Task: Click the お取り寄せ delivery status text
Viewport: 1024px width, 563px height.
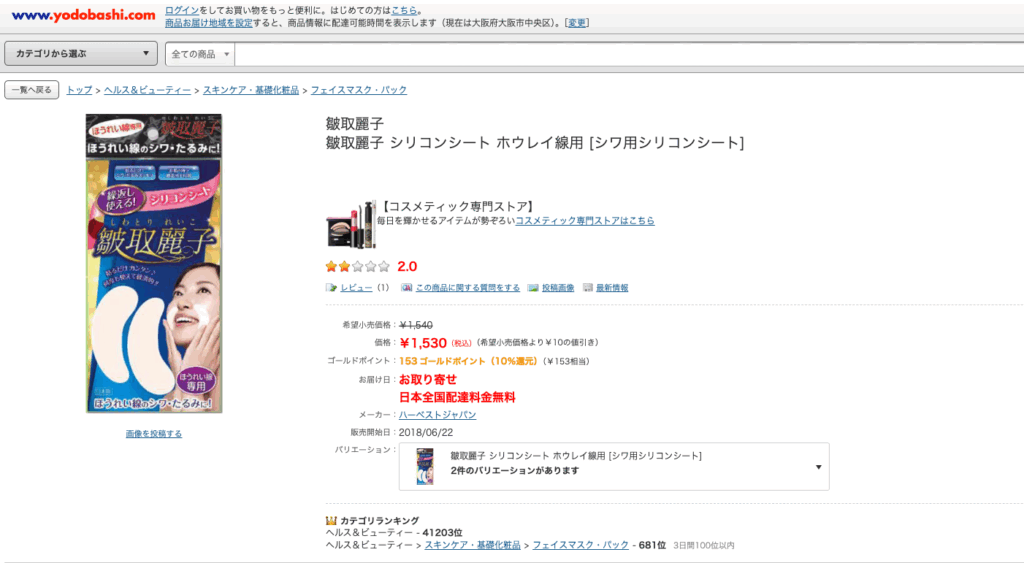Action: pos(428,379)
